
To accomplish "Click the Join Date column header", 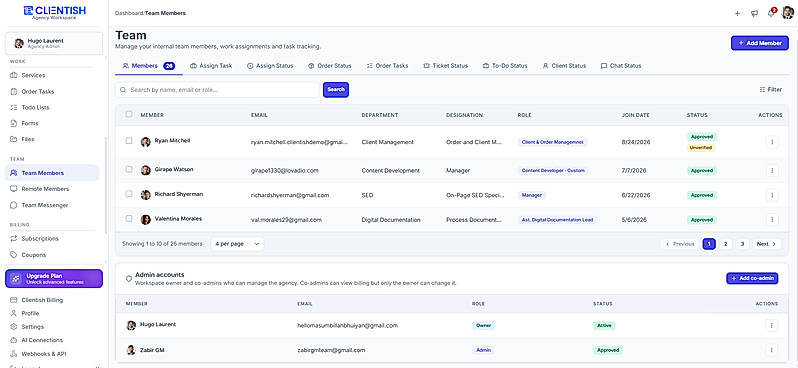I will point(636,115).
